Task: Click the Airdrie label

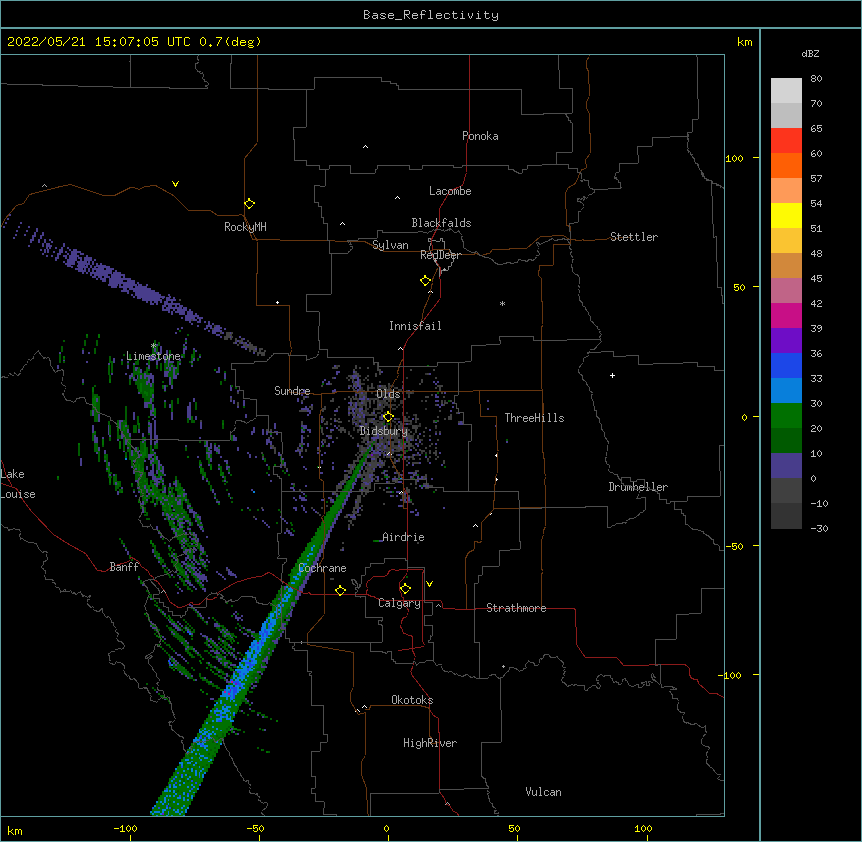Action: (x=403, y=537)
